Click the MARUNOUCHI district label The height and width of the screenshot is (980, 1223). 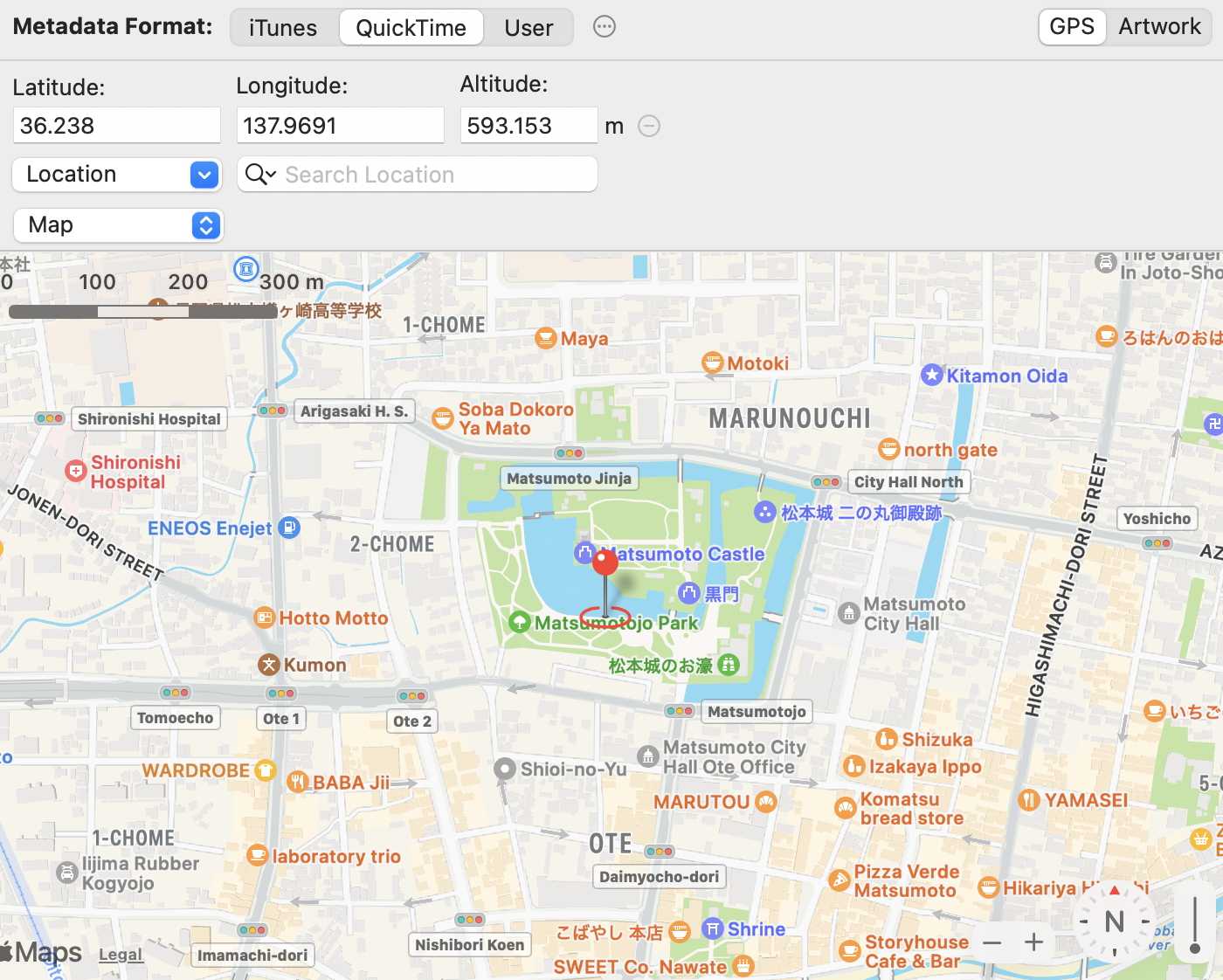click(790, 418)
